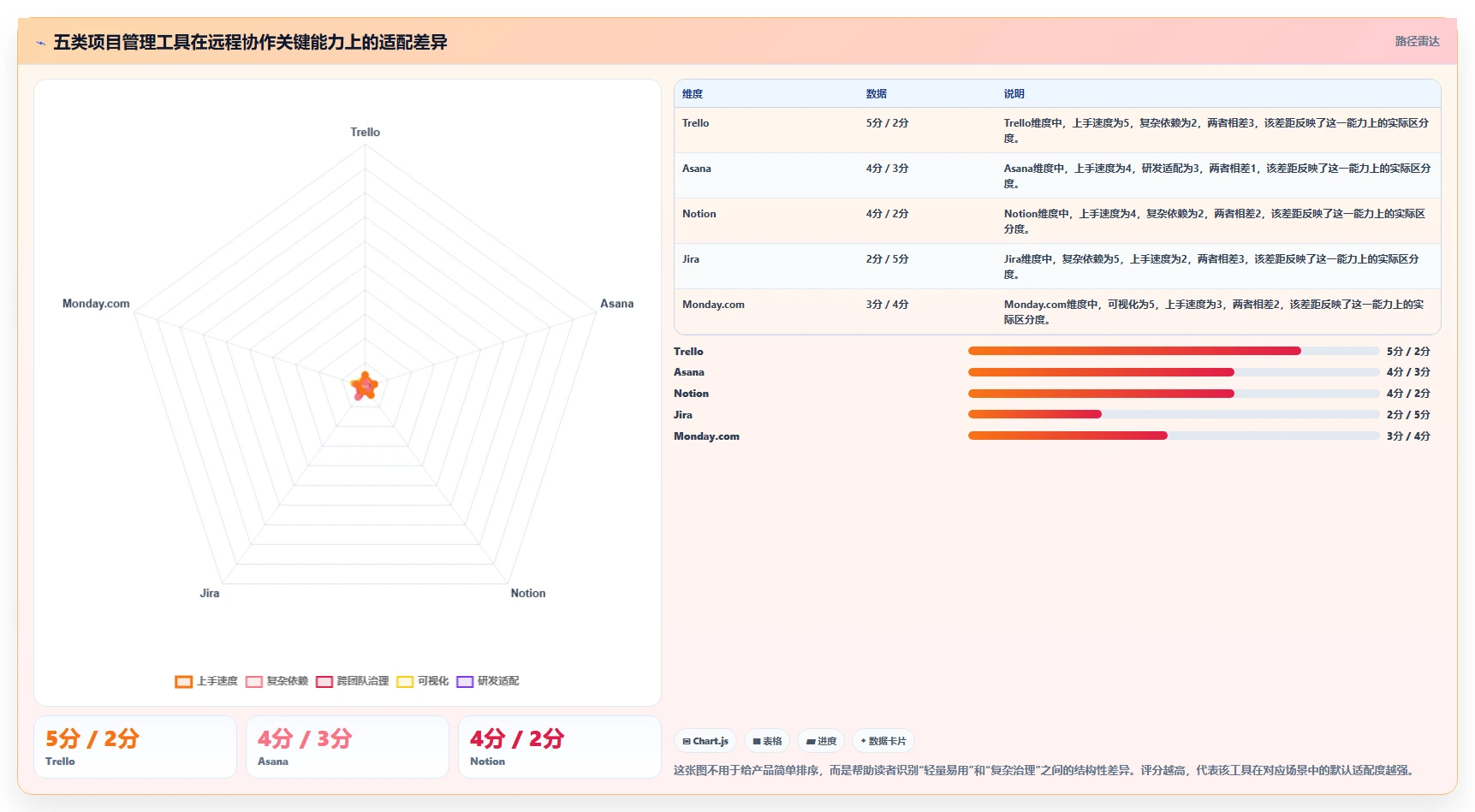Click the icon inside the 表格 chip
1475x812 pixels.
(757, 741)
